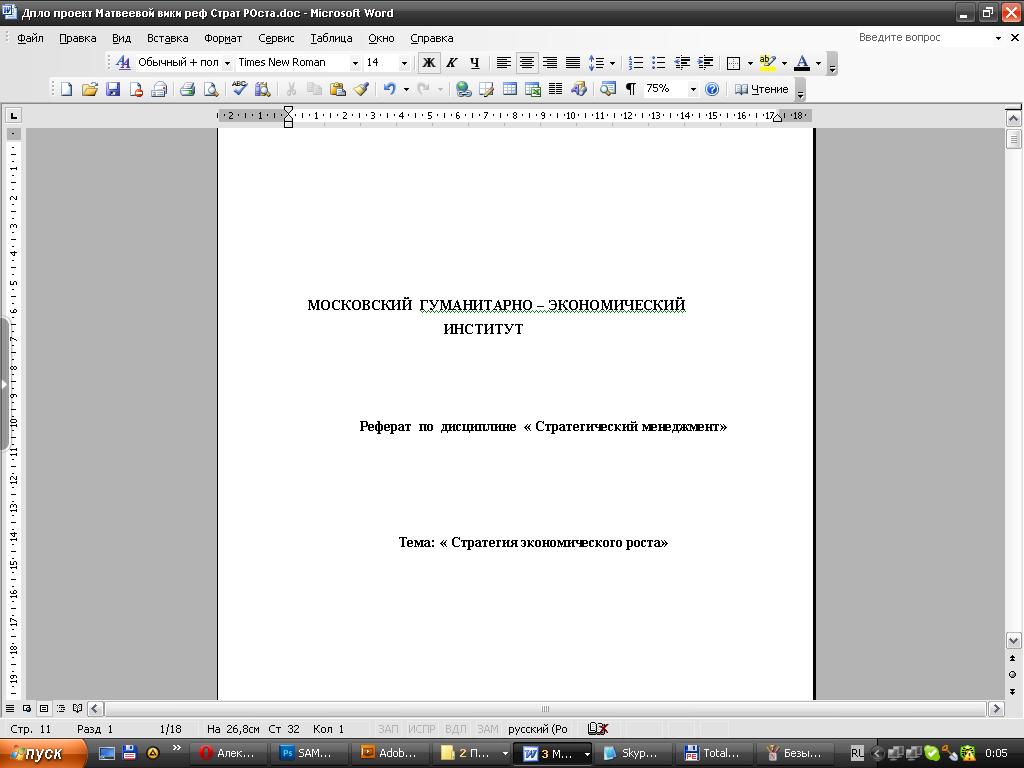This screenshot has height=768, width=1024.
Task: Decrease the paragraph indent
Action: pos(682,63)
